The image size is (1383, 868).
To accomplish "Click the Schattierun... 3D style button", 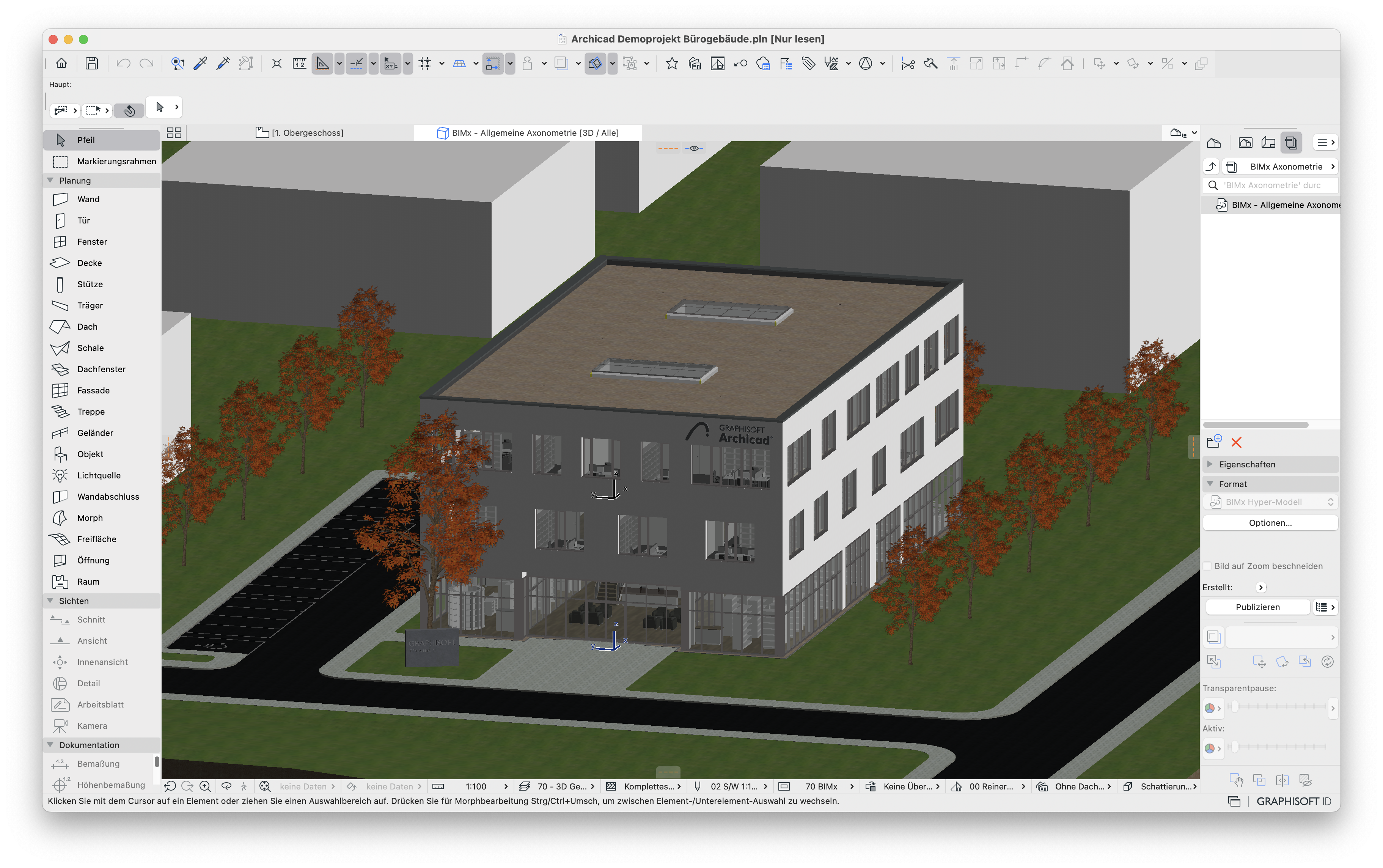I will coord(1160,786).
